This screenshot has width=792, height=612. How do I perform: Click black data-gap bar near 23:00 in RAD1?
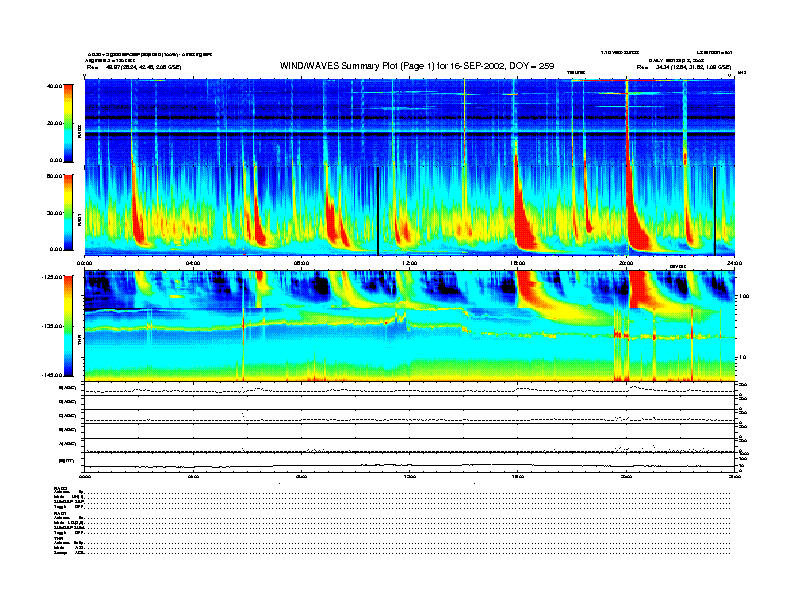tap(715, 211)
